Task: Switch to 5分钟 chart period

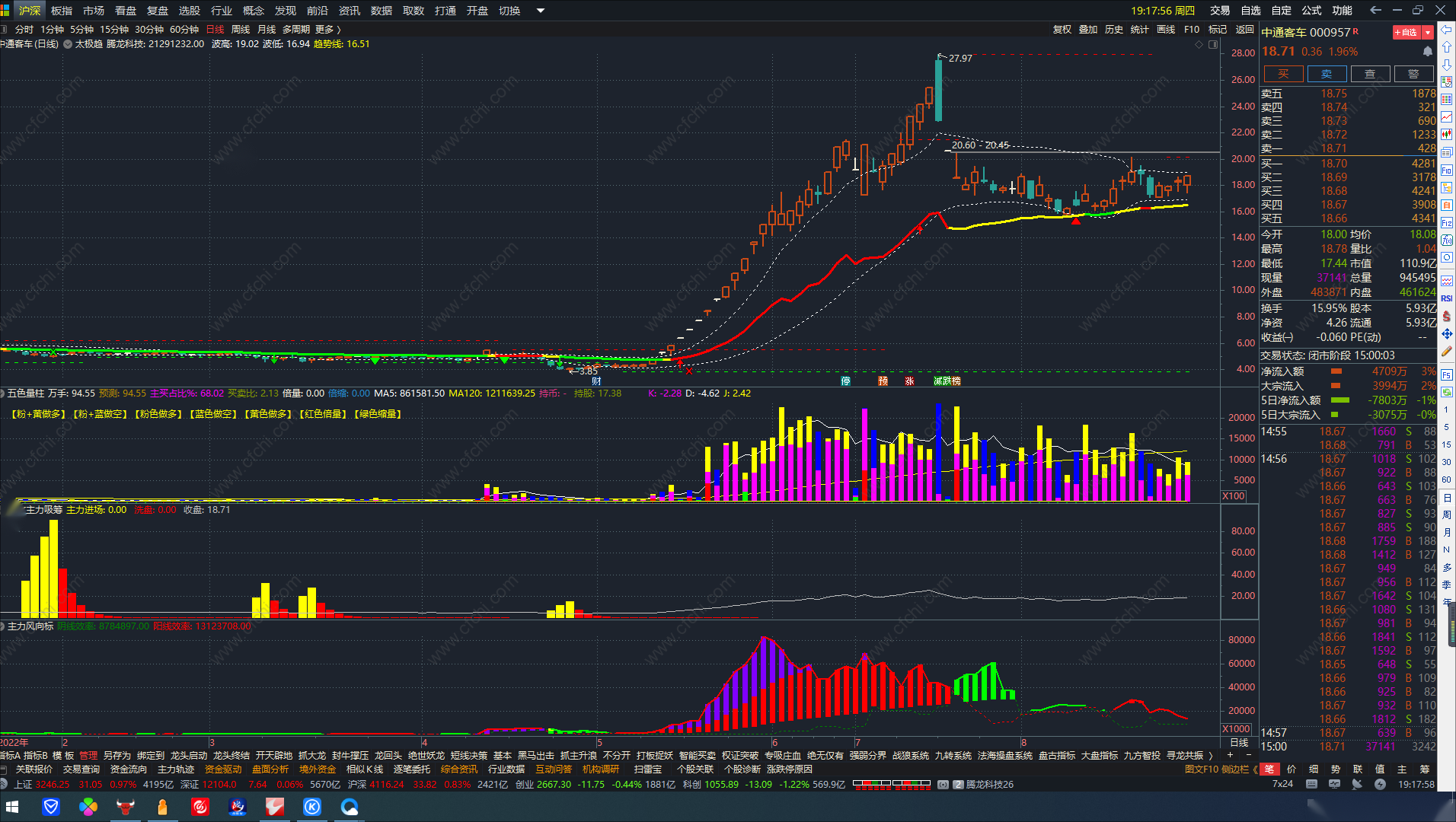Action: pos(82,30)
